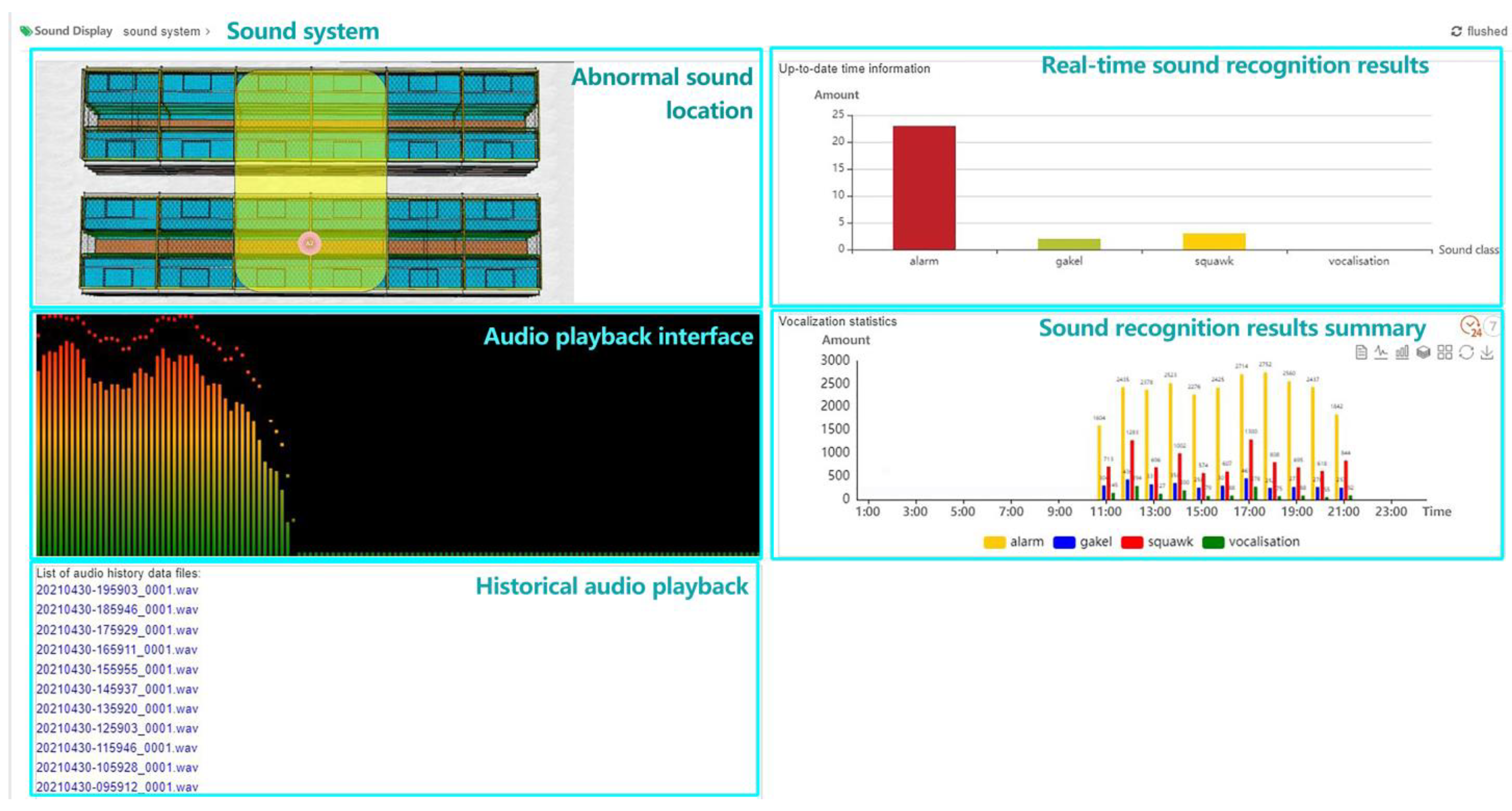Switch chart to bar view
This screenshot has height=811, width=1512.
click(x=1402, y=352)
